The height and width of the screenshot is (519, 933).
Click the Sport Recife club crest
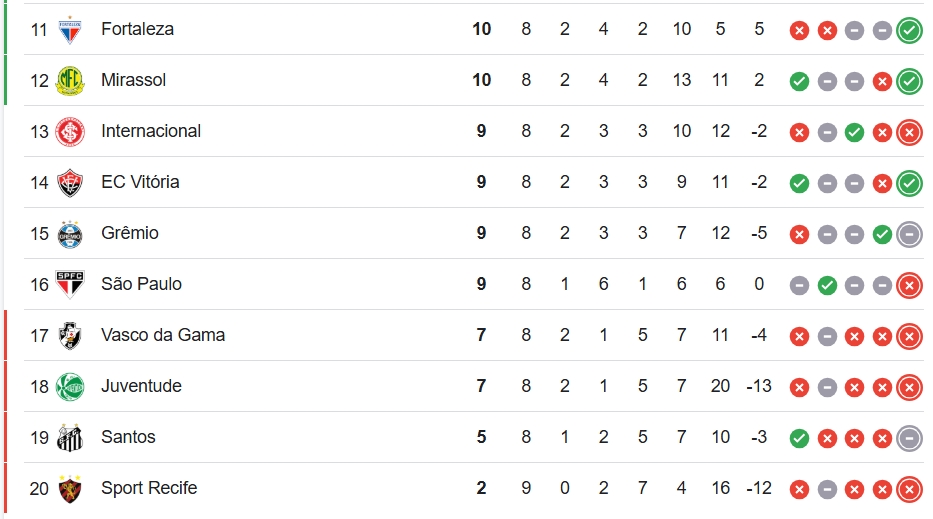(70, 489)
